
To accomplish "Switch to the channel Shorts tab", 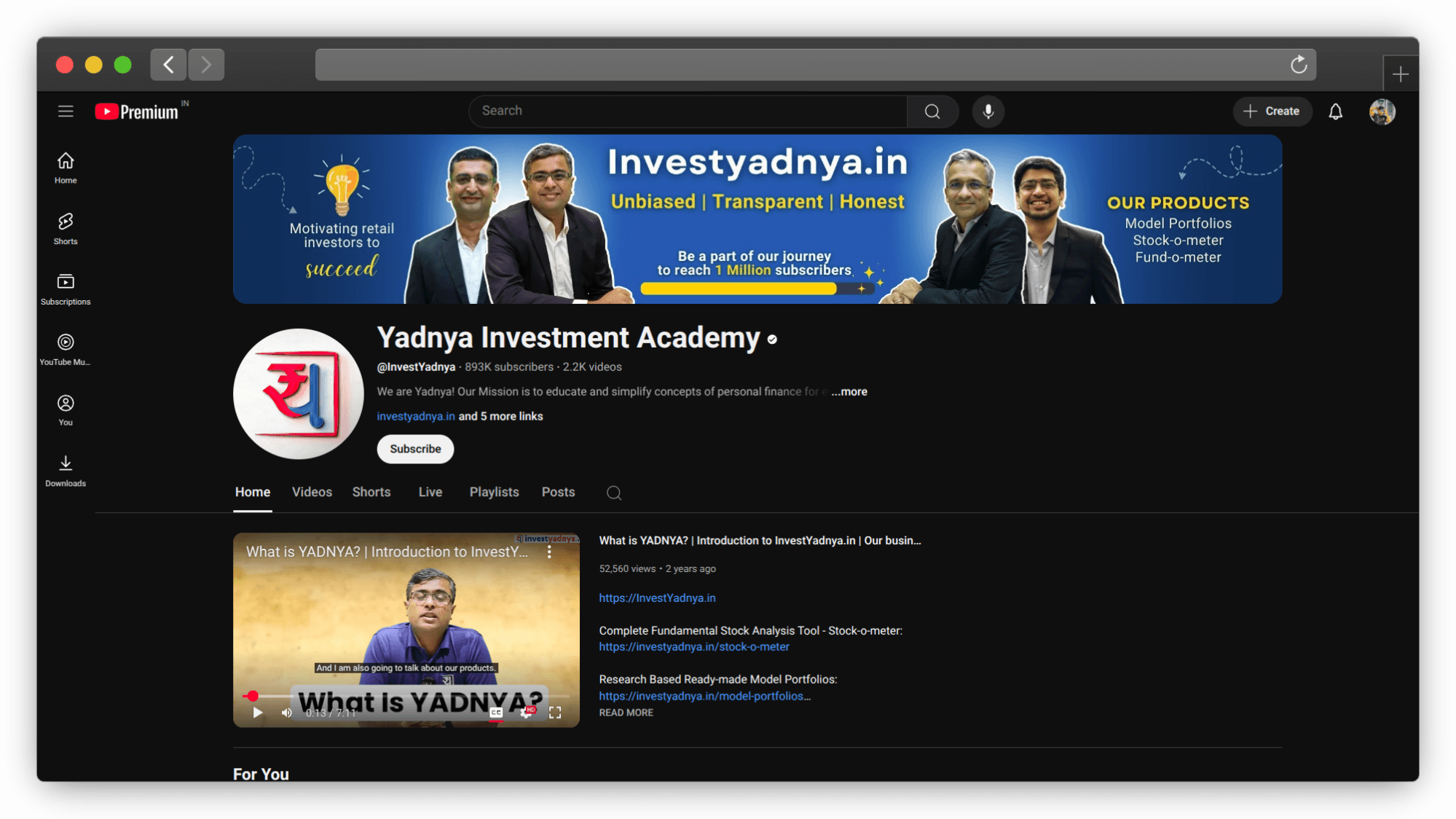I will pyautogui.click(x=371, y=493).
